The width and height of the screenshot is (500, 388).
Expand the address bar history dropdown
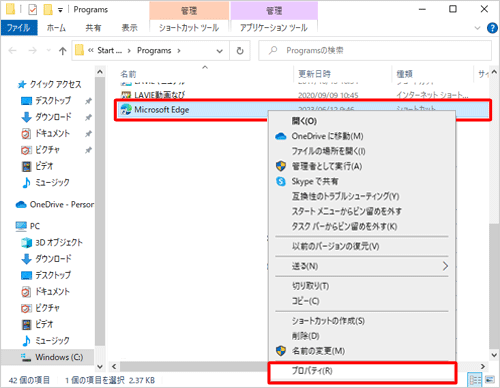(219, 51)
